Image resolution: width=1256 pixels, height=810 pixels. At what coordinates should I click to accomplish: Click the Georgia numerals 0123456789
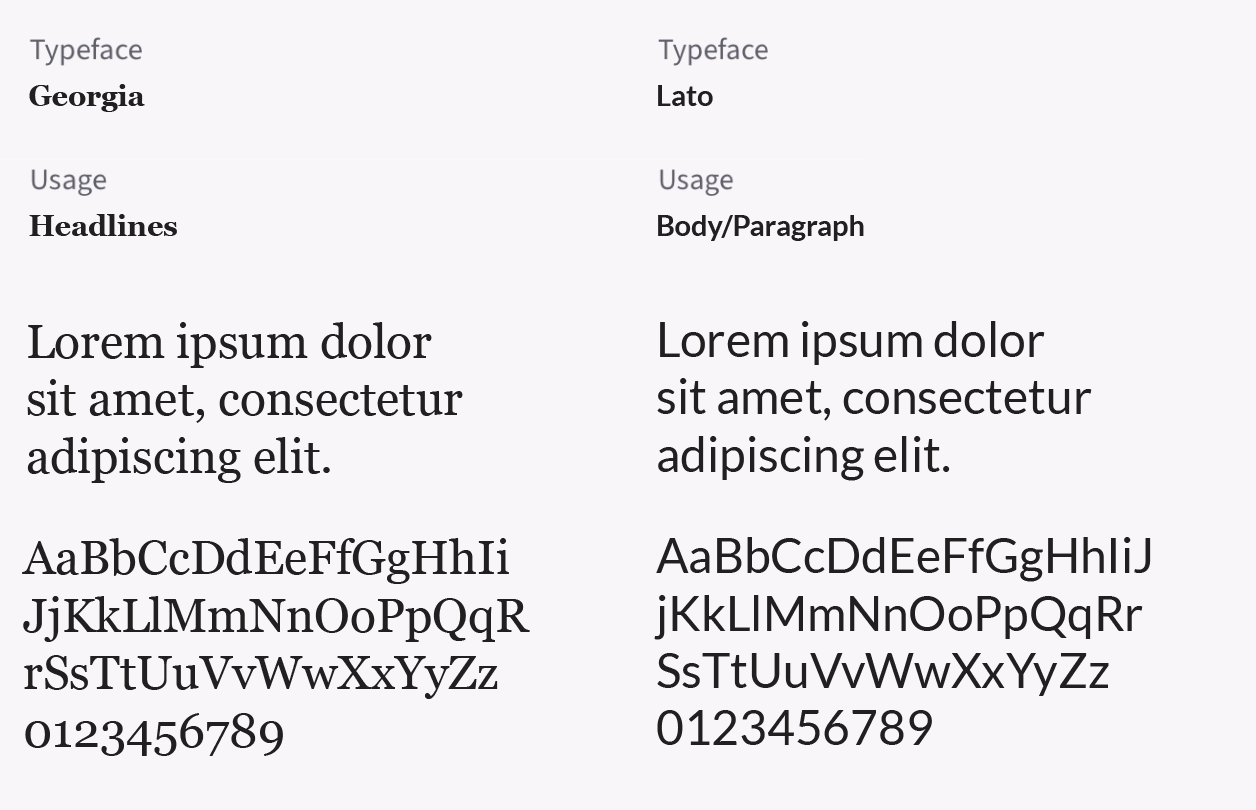click(154, 734)
